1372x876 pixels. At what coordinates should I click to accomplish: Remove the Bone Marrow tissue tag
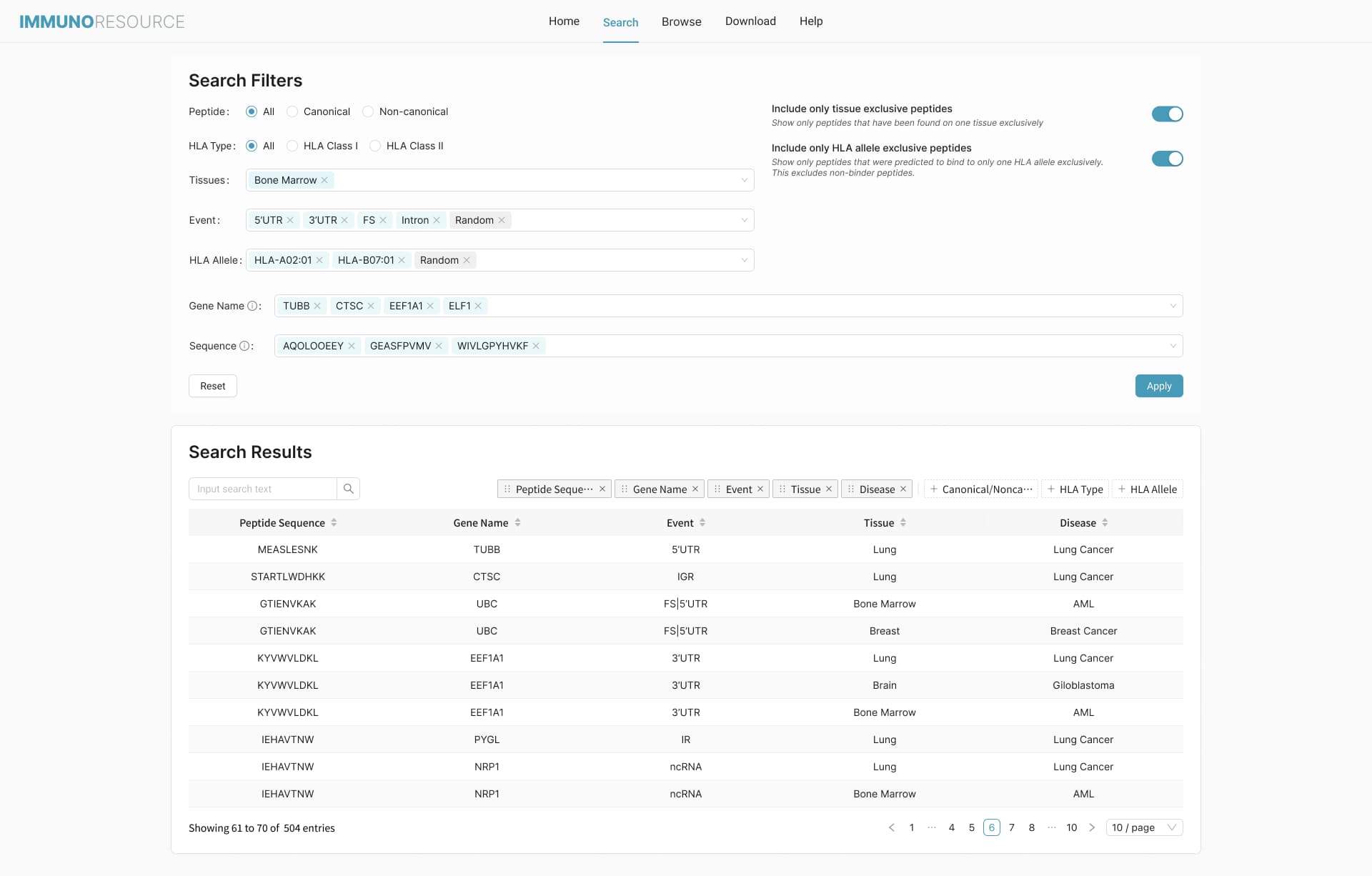point(324,180)
